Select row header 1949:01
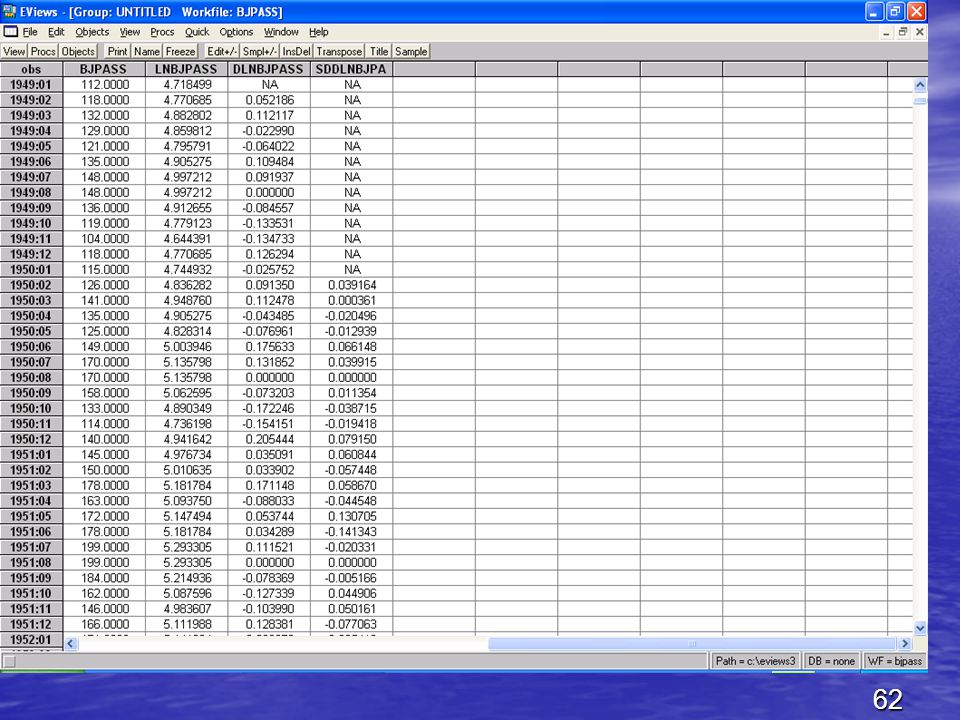 31,84
